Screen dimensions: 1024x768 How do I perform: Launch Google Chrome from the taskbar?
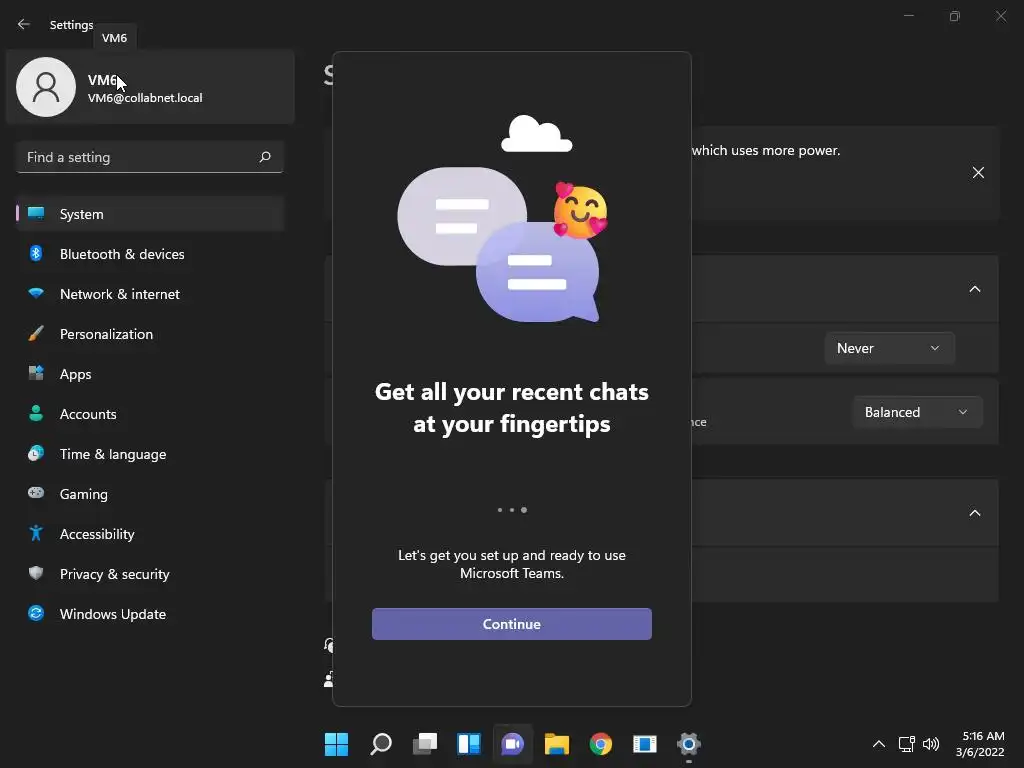tap(601, 744)
